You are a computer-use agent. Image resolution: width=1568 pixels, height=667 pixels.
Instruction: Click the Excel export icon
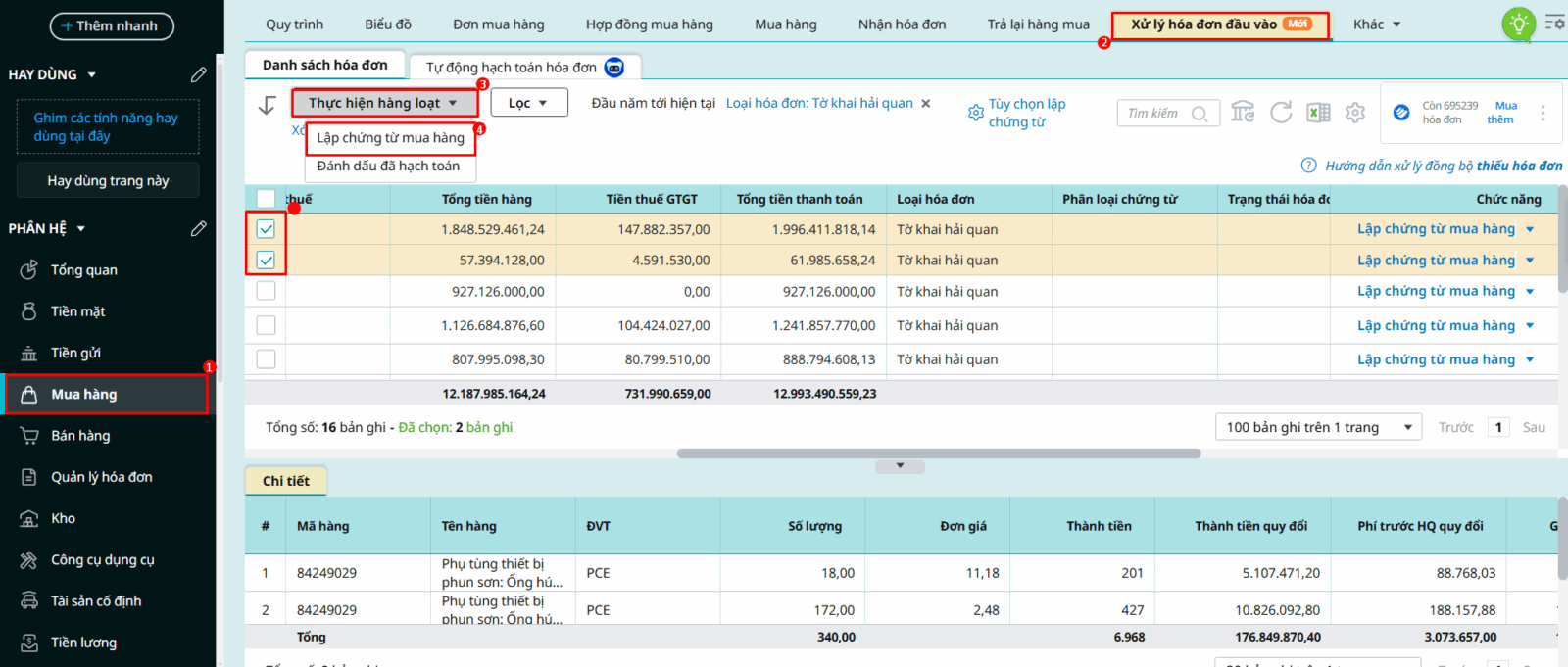point(1318,113)
